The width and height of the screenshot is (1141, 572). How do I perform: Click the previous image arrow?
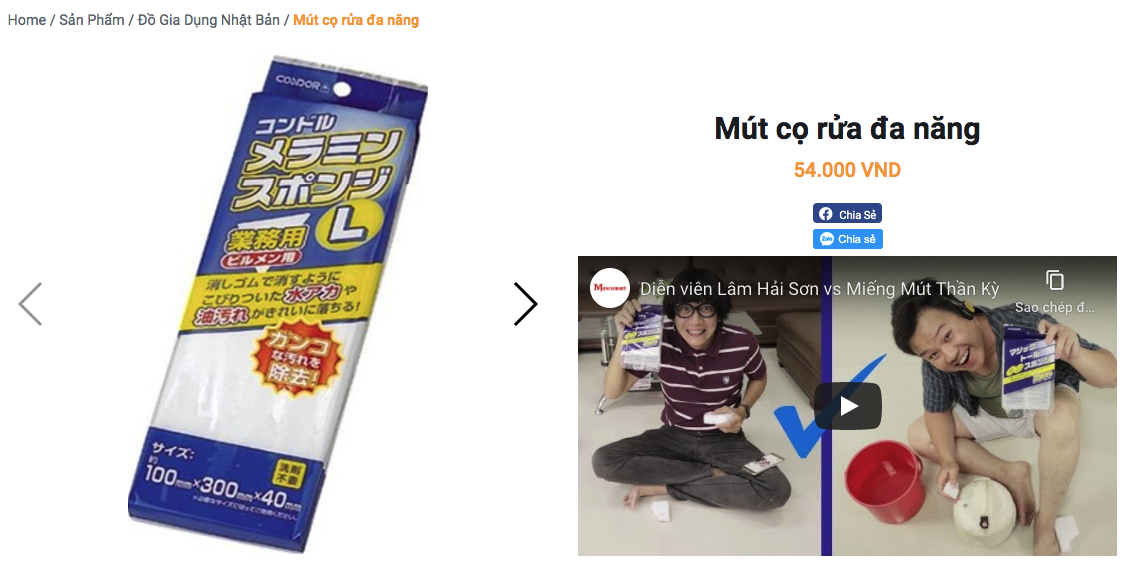30,303
